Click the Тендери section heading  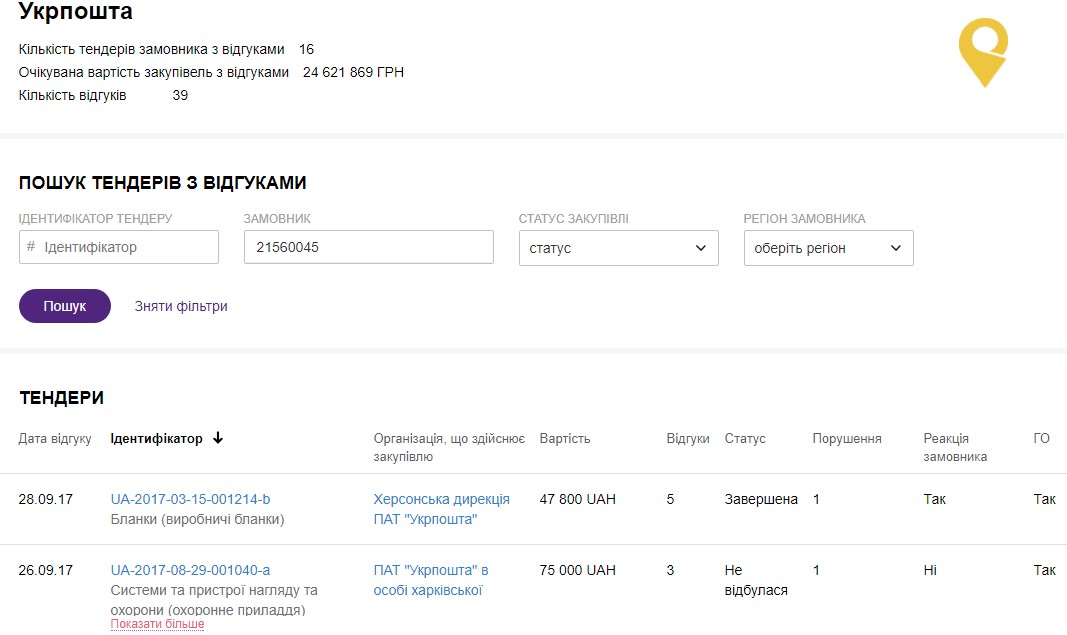[x=61, y=397]
